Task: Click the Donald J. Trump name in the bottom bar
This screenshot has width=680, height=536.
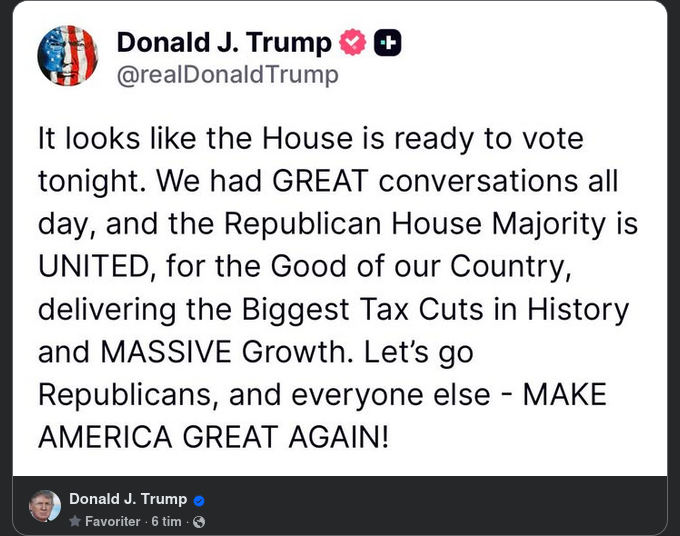Action: pos(128,499)
